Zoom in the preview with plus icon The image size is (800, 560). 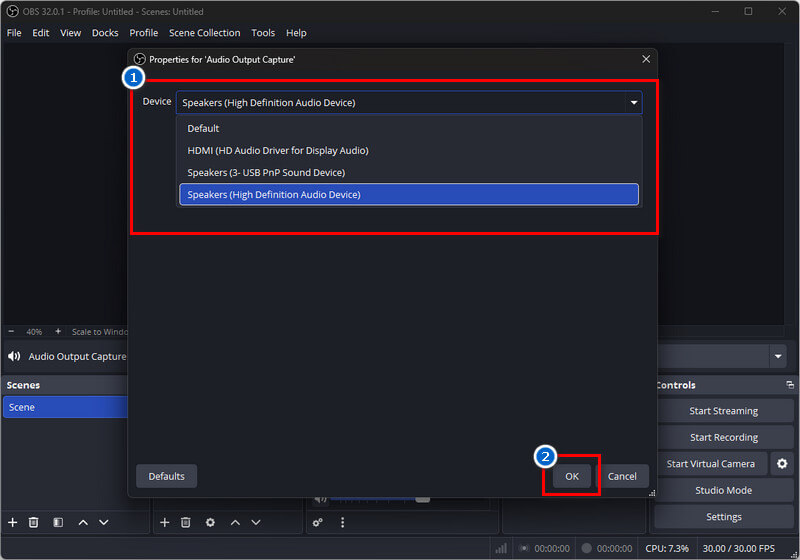(x=58, y=332)
